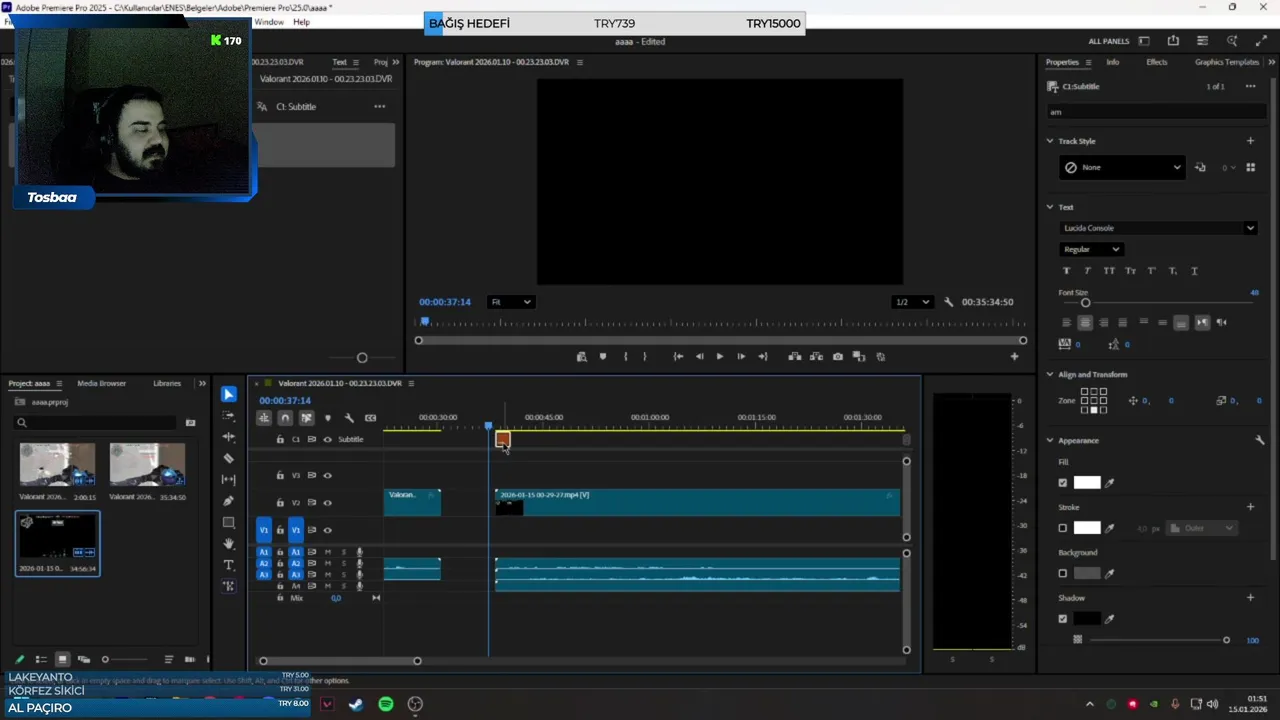
Task: Center align the subtitle text
Action: 1085,322
